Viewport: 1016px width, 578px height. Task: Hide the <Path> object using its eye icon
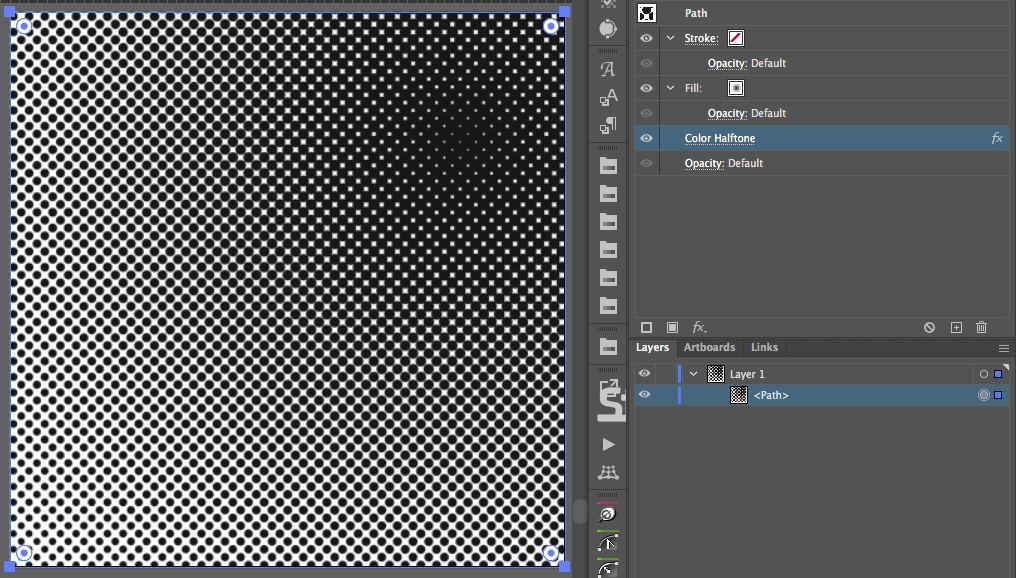[x=644, y=395]
